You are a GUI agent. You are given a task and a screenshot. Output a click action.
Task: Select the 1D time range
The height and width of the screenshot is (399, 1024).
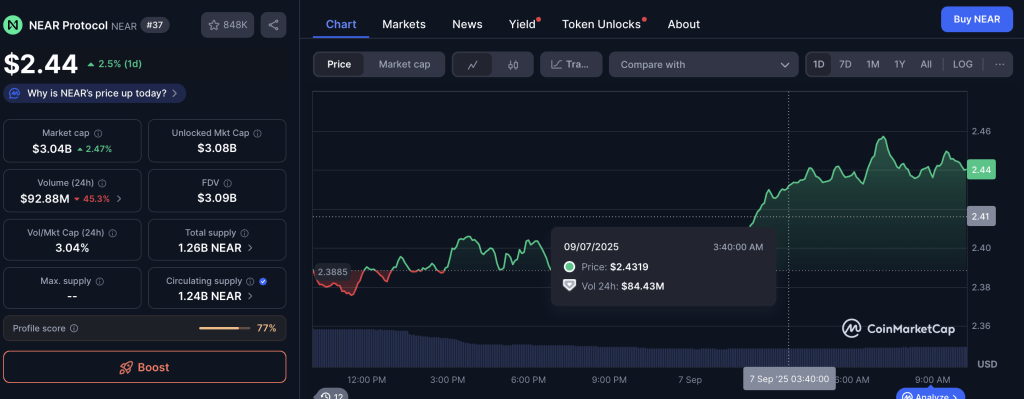(x=818, y=65)
